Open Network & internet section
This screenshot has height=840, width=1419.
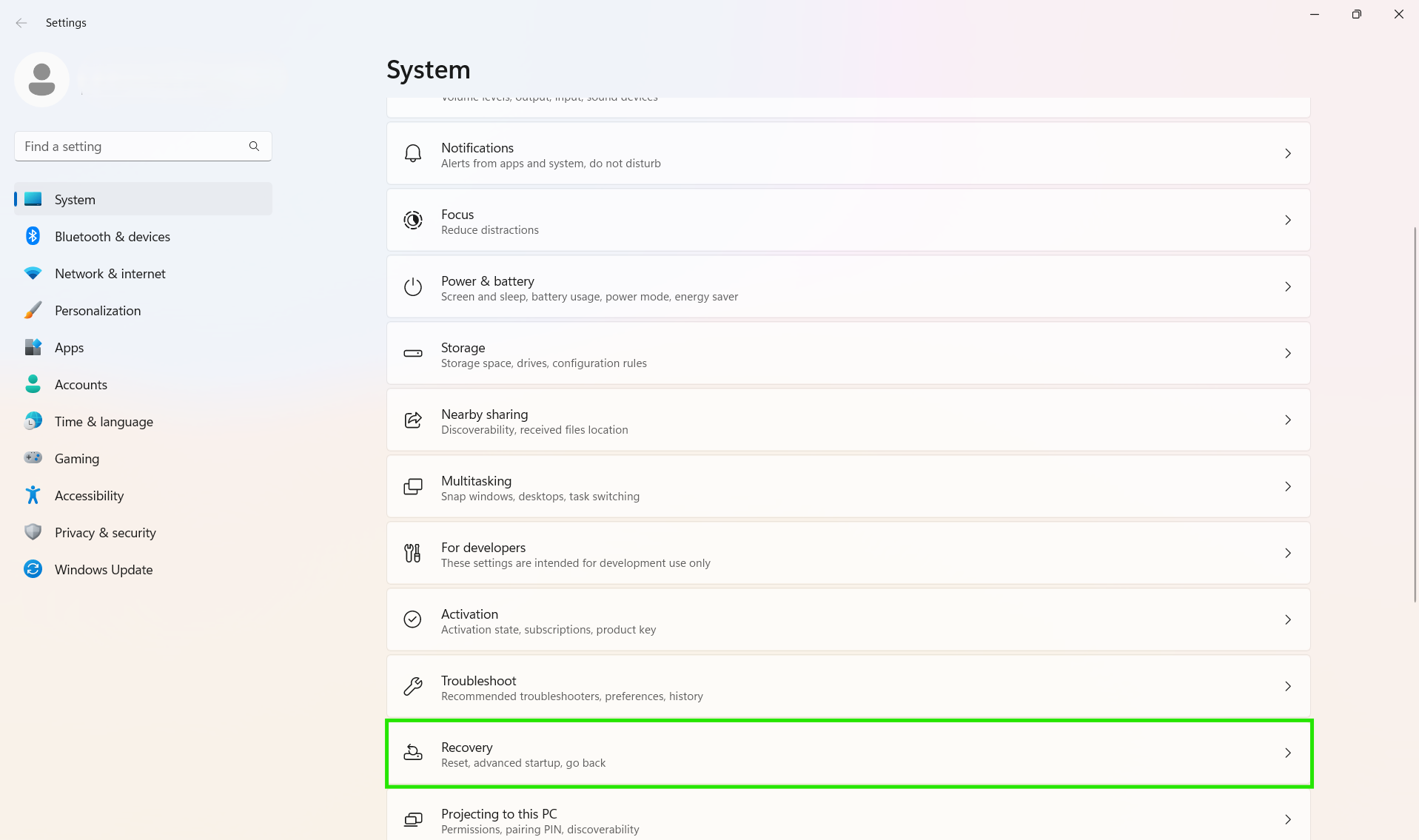[x=143, y=273]
